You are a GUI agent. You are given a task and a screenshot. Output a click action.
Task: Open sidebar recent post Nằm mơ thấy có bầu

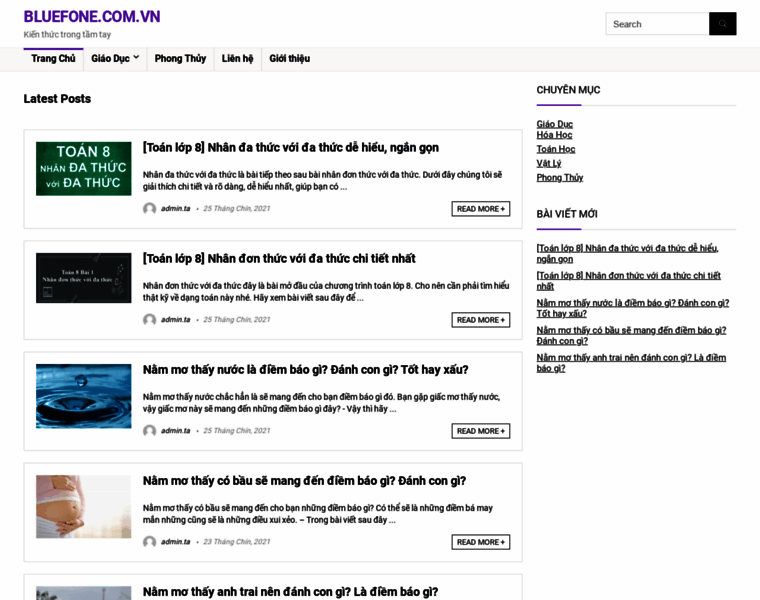[631, 335]
